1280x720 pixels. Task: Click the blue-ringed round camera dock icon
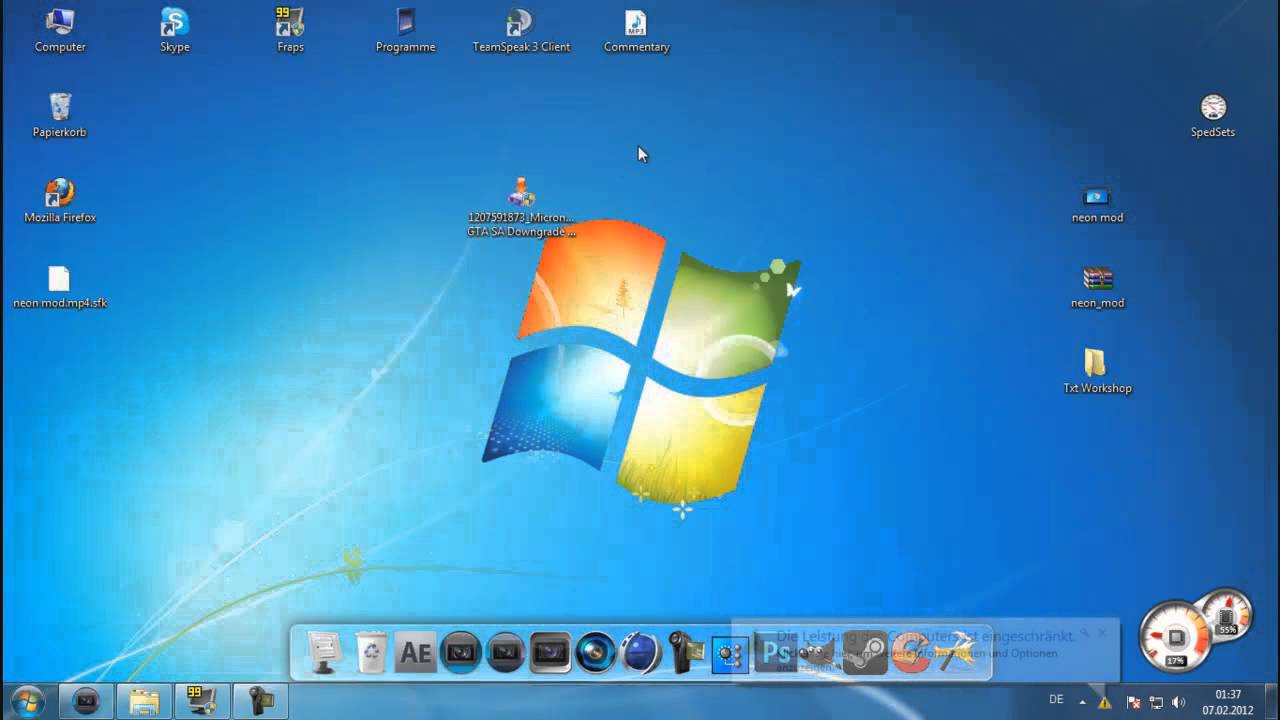pyautogui.click(x=461, y=653)
